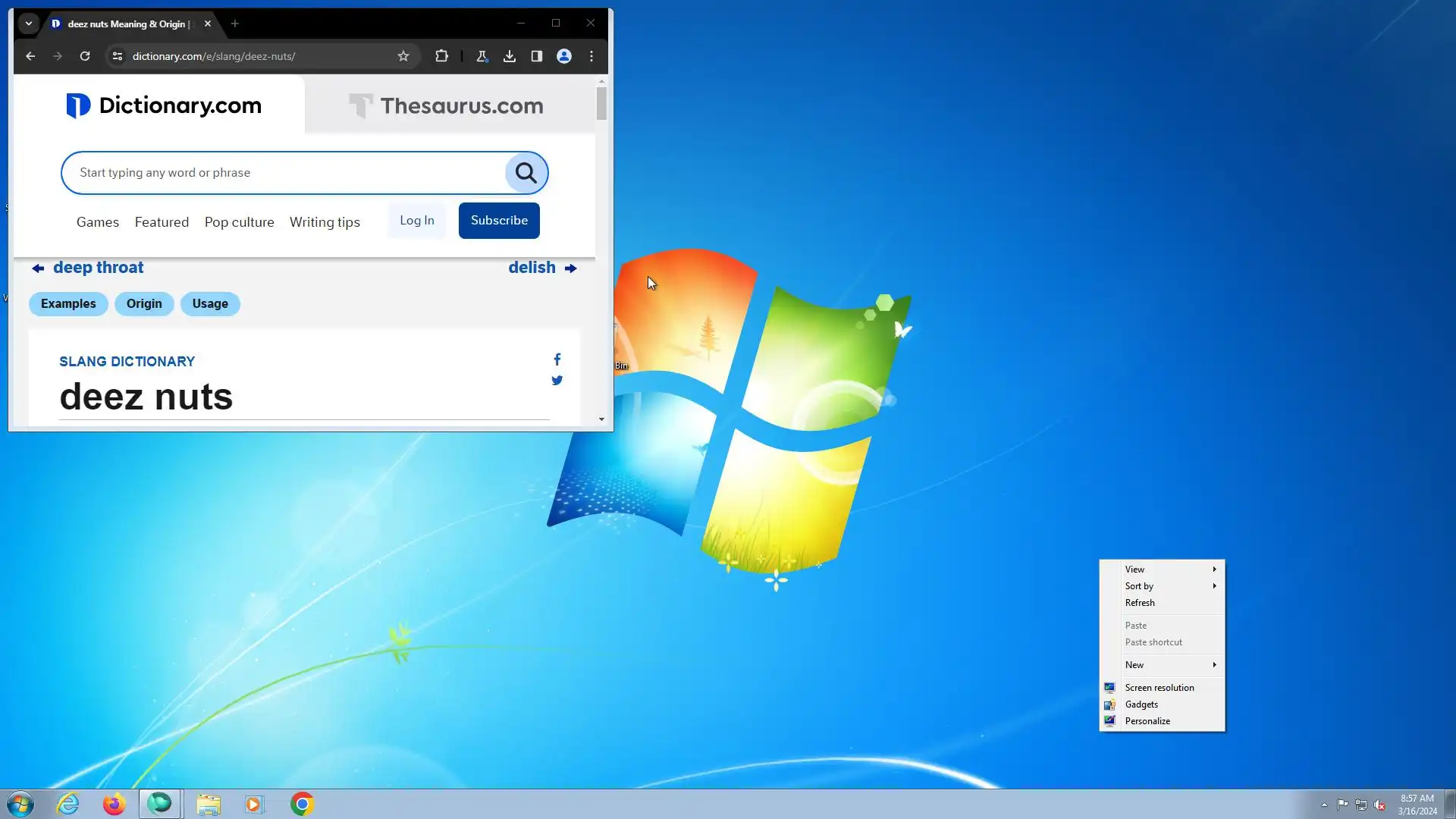Open the Chrome extensions puzzle icon
Image resolution: width=1456 pixels, height=819 pixels.
tap(441, 56)
